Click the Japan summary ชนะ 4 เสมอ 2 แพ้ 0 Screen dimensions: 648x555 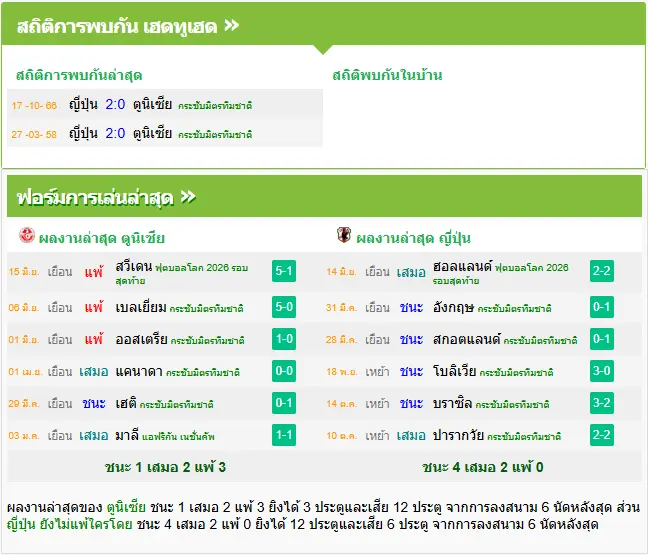(x=483, y=467)
